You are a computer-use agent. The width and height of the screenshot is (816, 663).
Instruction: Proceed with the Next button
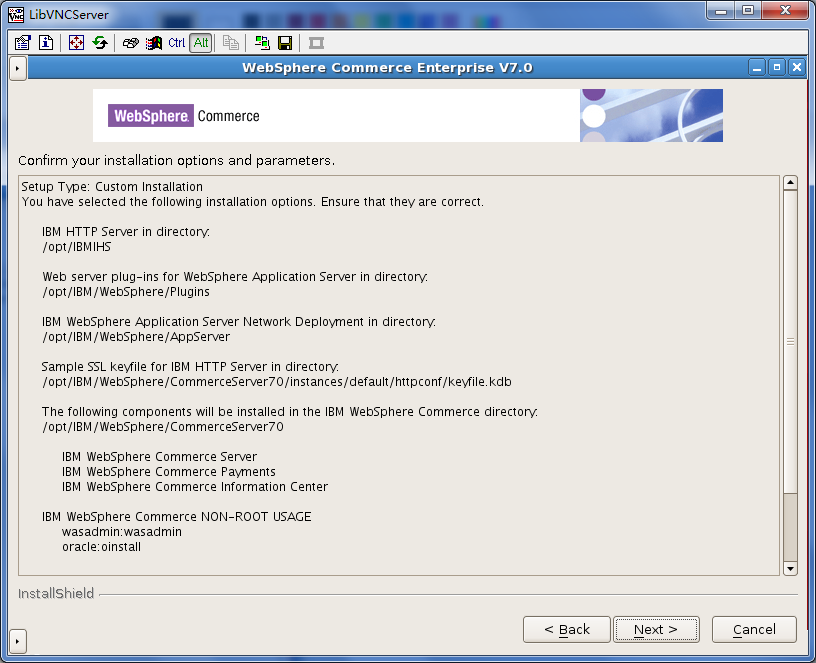pos(656,630)
